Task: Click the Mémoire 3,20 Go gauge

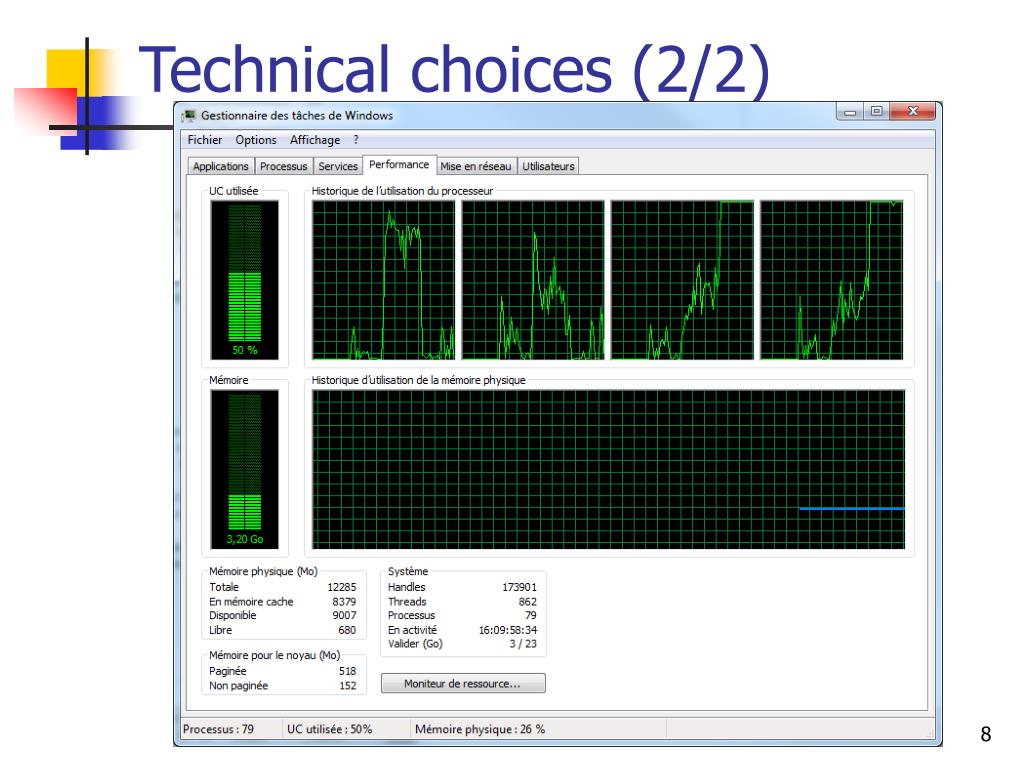Action: [244, 470]
